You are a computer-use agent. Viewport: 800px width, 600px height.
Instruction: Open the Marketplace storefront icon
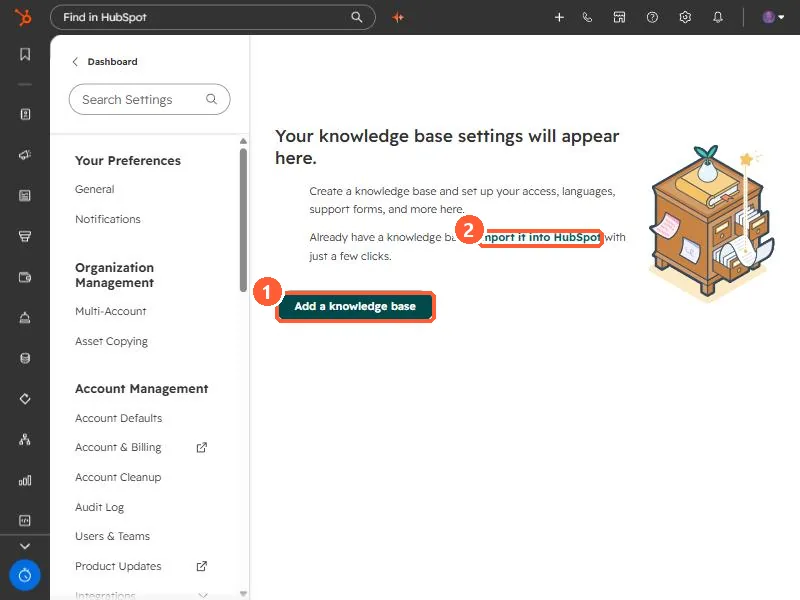tap(619, 17)
